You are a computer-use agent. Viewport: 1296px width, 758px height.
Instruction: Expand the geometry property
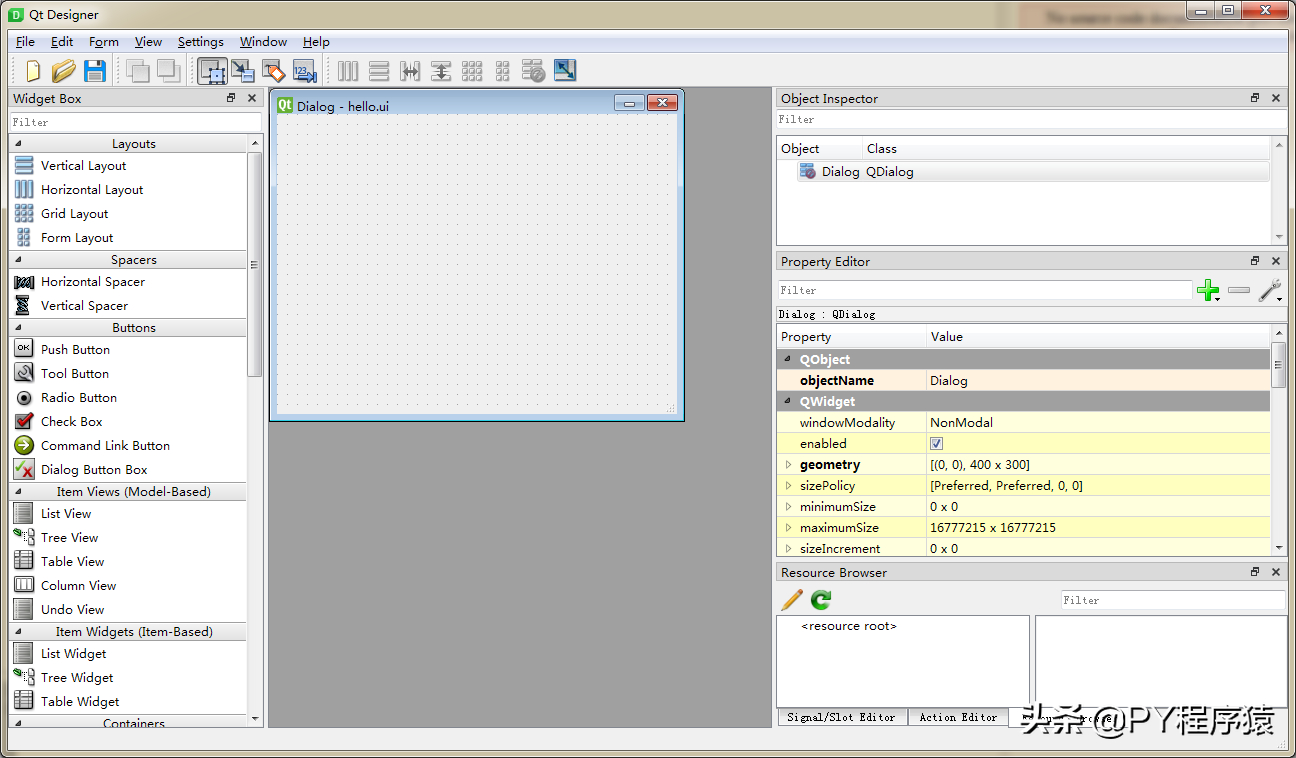coord(788,464)
